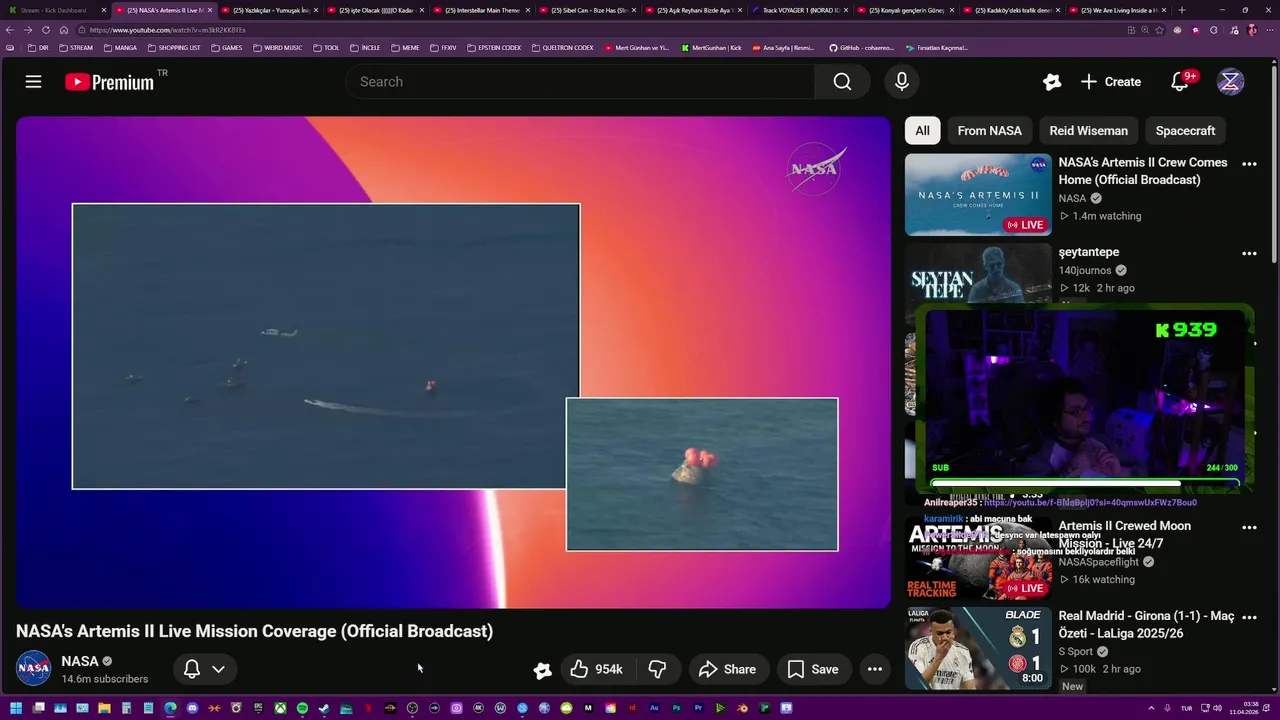Switch to Yazıkçılar - Yumuşak browser tab
The image size is (1280, 720).
tap(271, 10)
